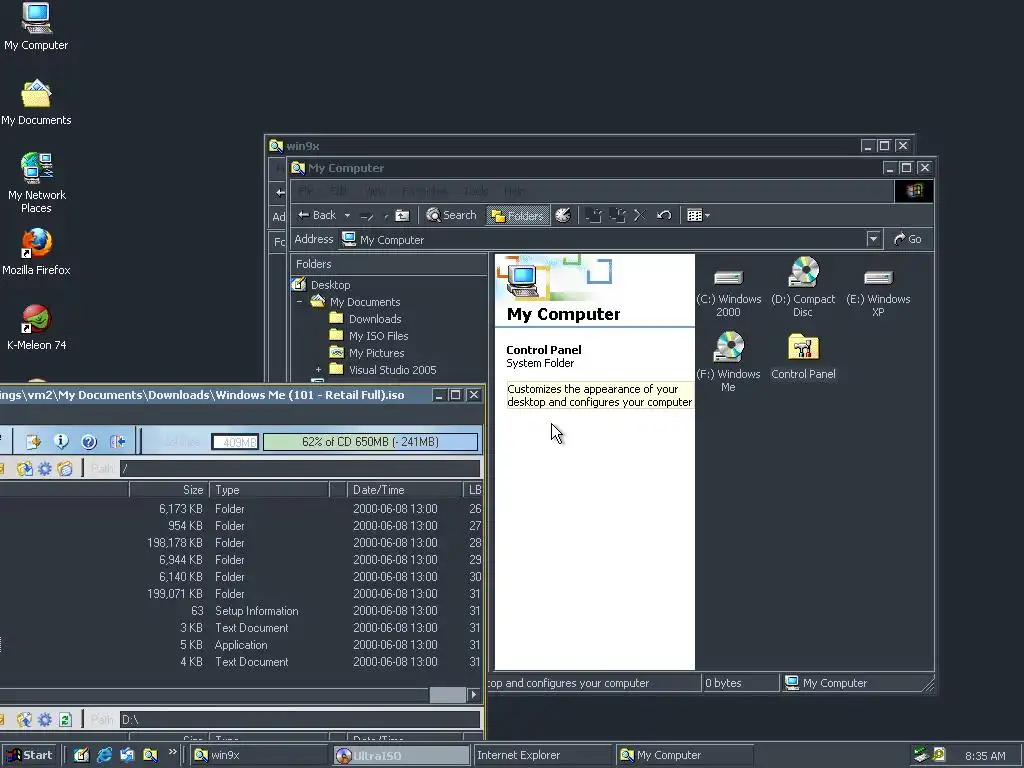
Task: Click the globe folder icon left of the upper gear
Action: [x=25, y=468]
